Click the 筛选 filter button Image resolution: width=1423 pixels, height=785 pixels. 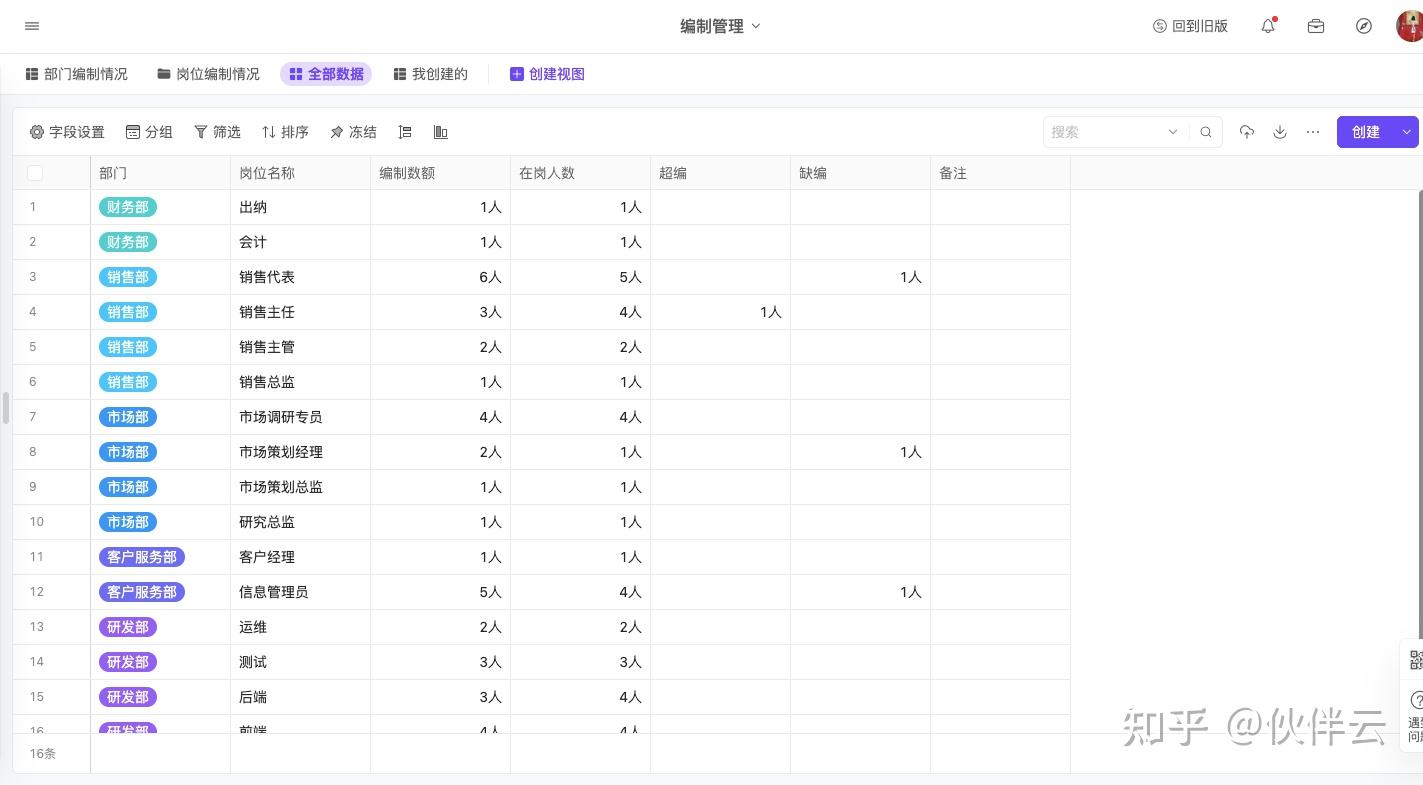pyautogui.click(x=217, y=132)
